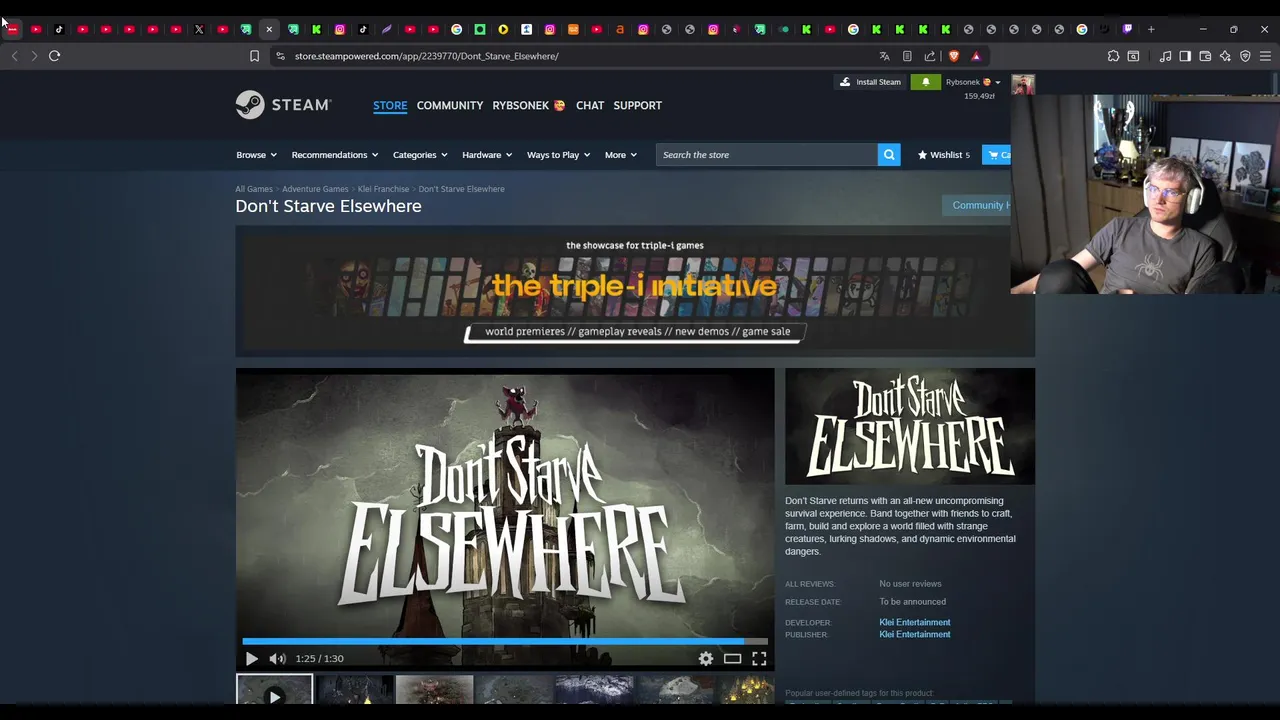
Task: Switch to the X browser tab
Action: tap(199, 29)
